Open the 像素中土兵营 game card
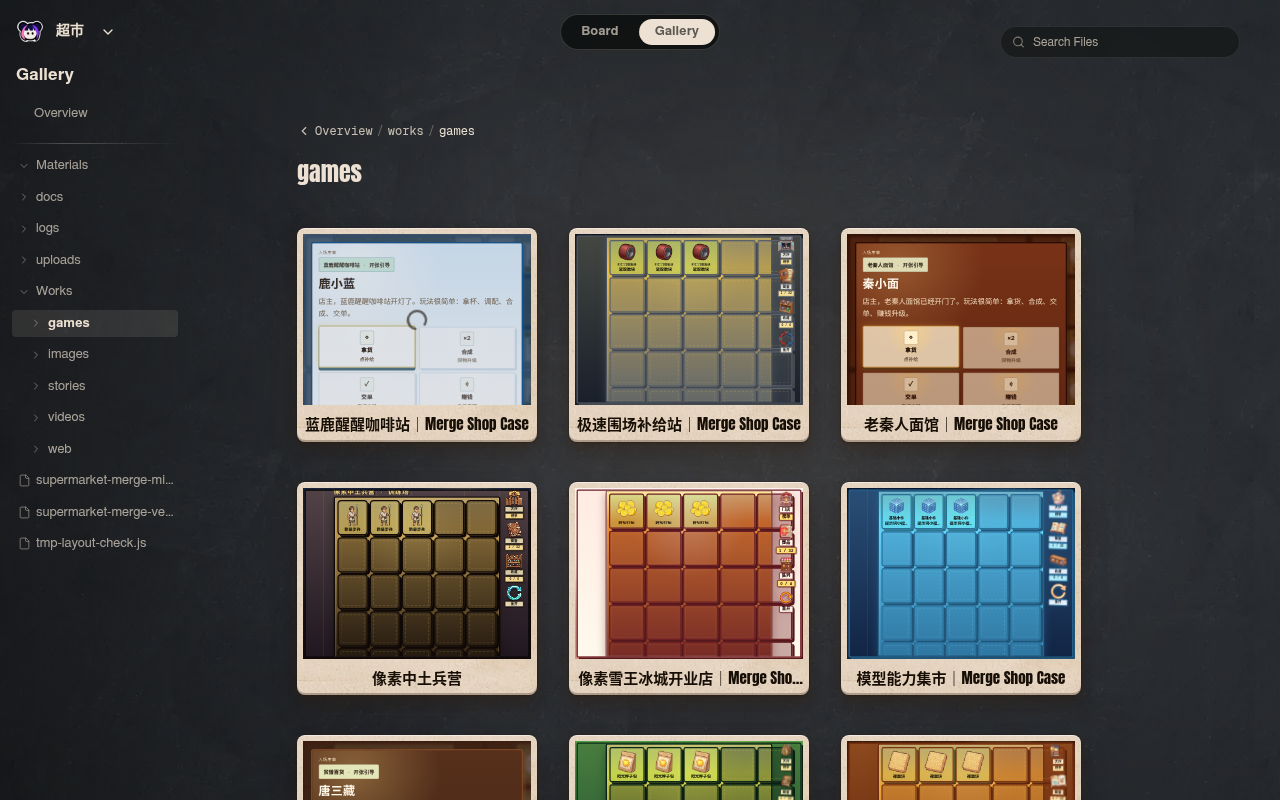This screenshot has width=1280, height=800. pyautogui.click(x=417, y=588)
